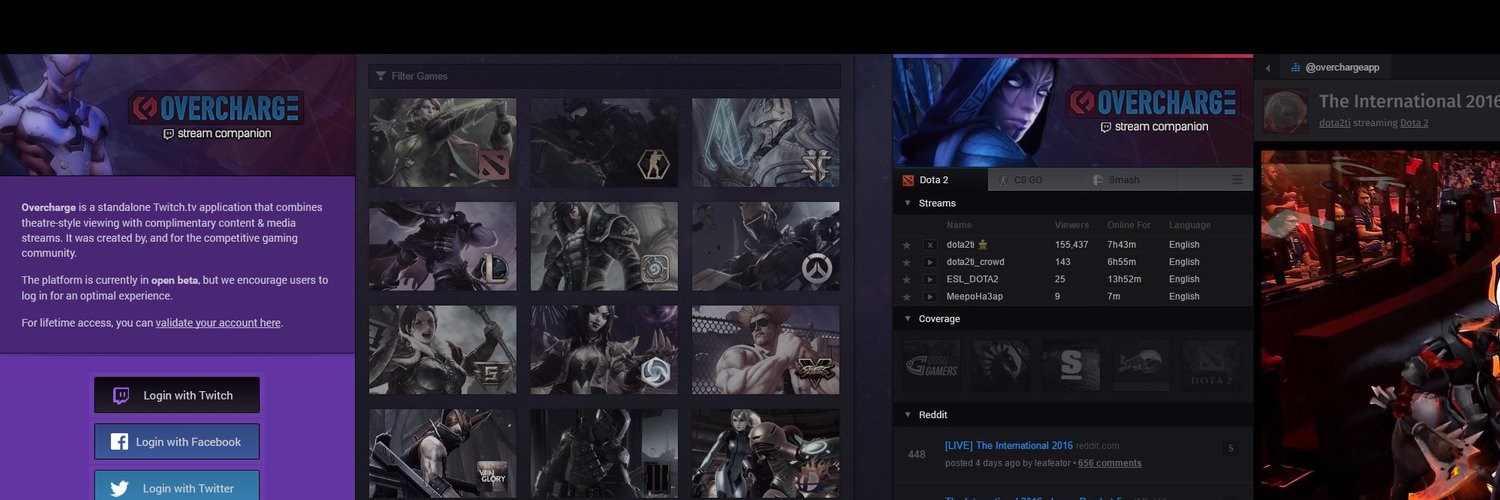Click the S button on Reddit post
This screenshot has width=1500, height=500.
click(x=1231, y=447)
